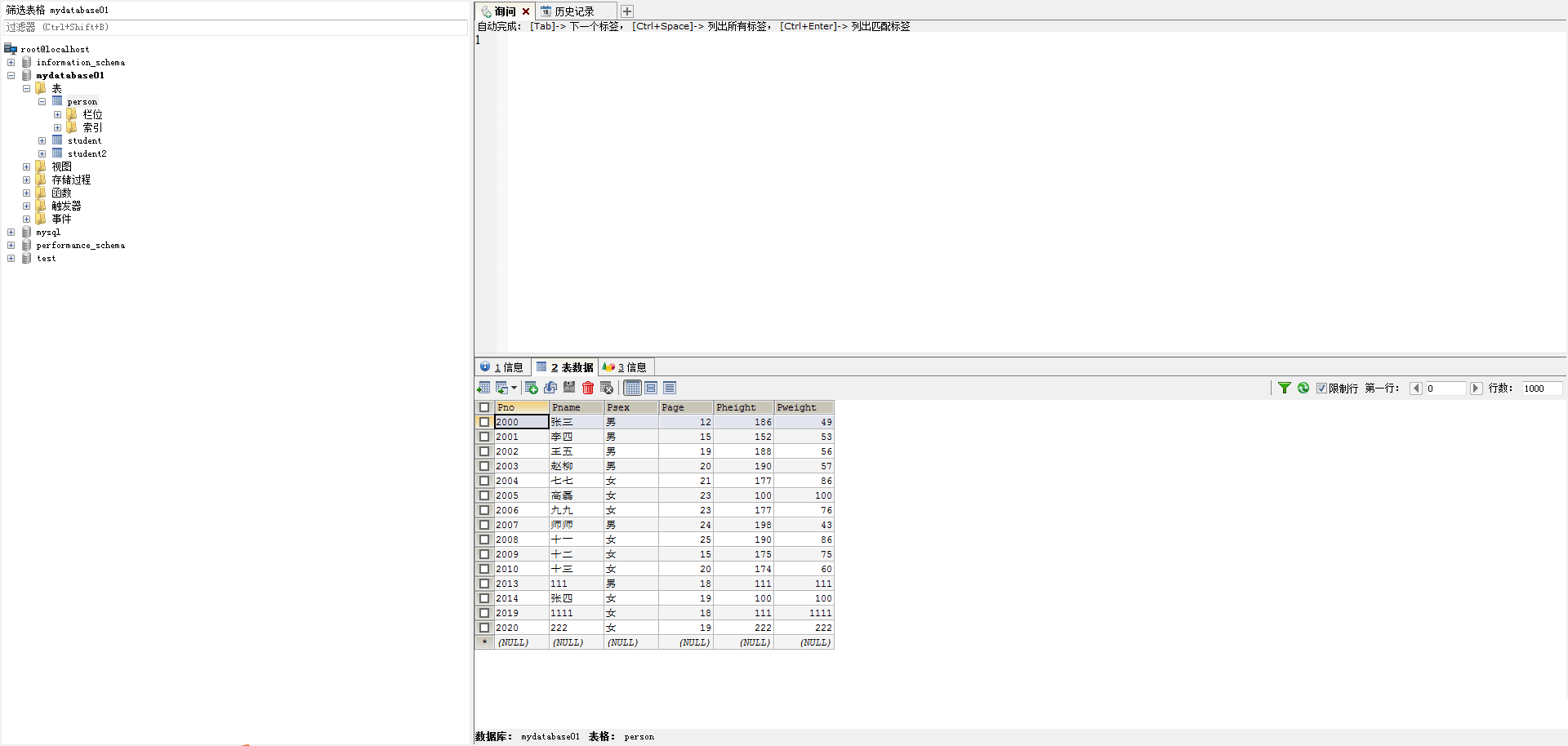Click the mysql database icon

(x=26, y=232)
